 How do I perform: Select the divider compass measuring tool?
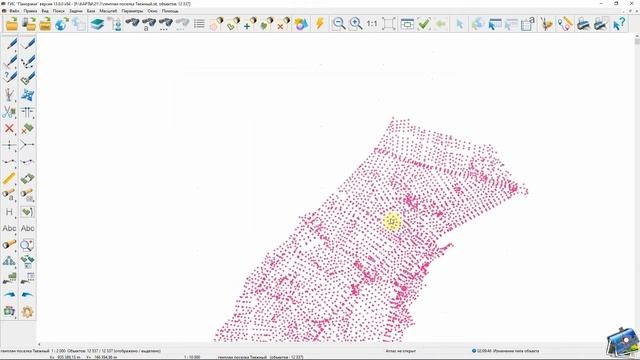(x=546, y=24)
